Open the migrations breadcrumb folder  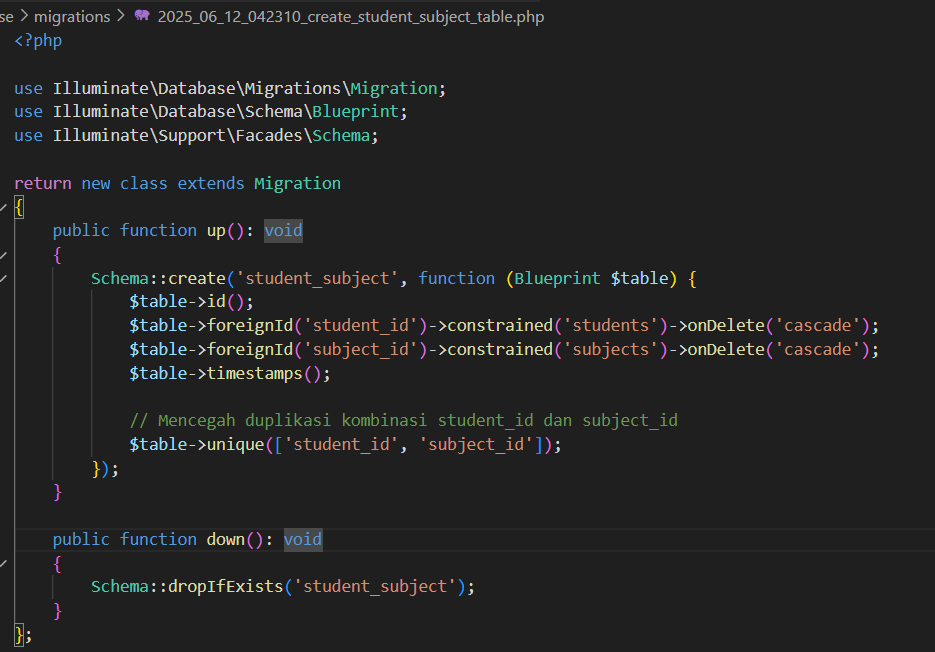point(72,17)
